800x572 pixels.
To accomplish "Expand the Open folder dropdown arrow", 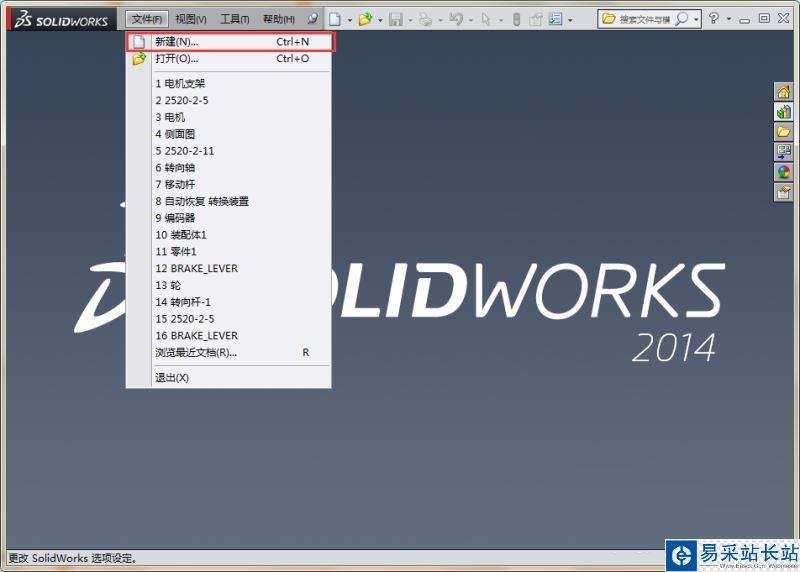I will tap(380, 20).
